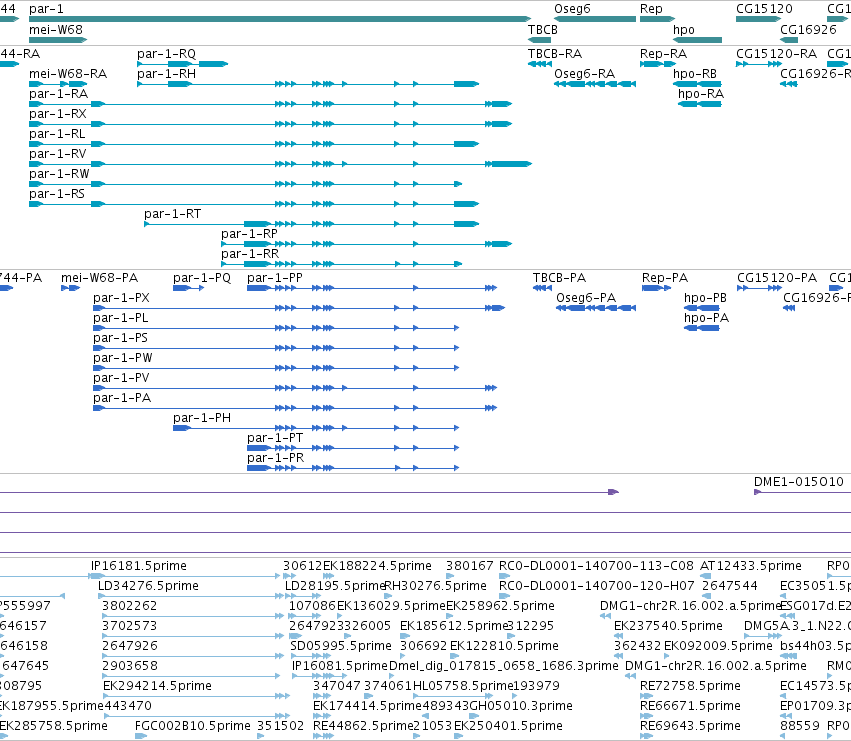
Task: Select transcript par-1-RX
Action: click(270, 124)
